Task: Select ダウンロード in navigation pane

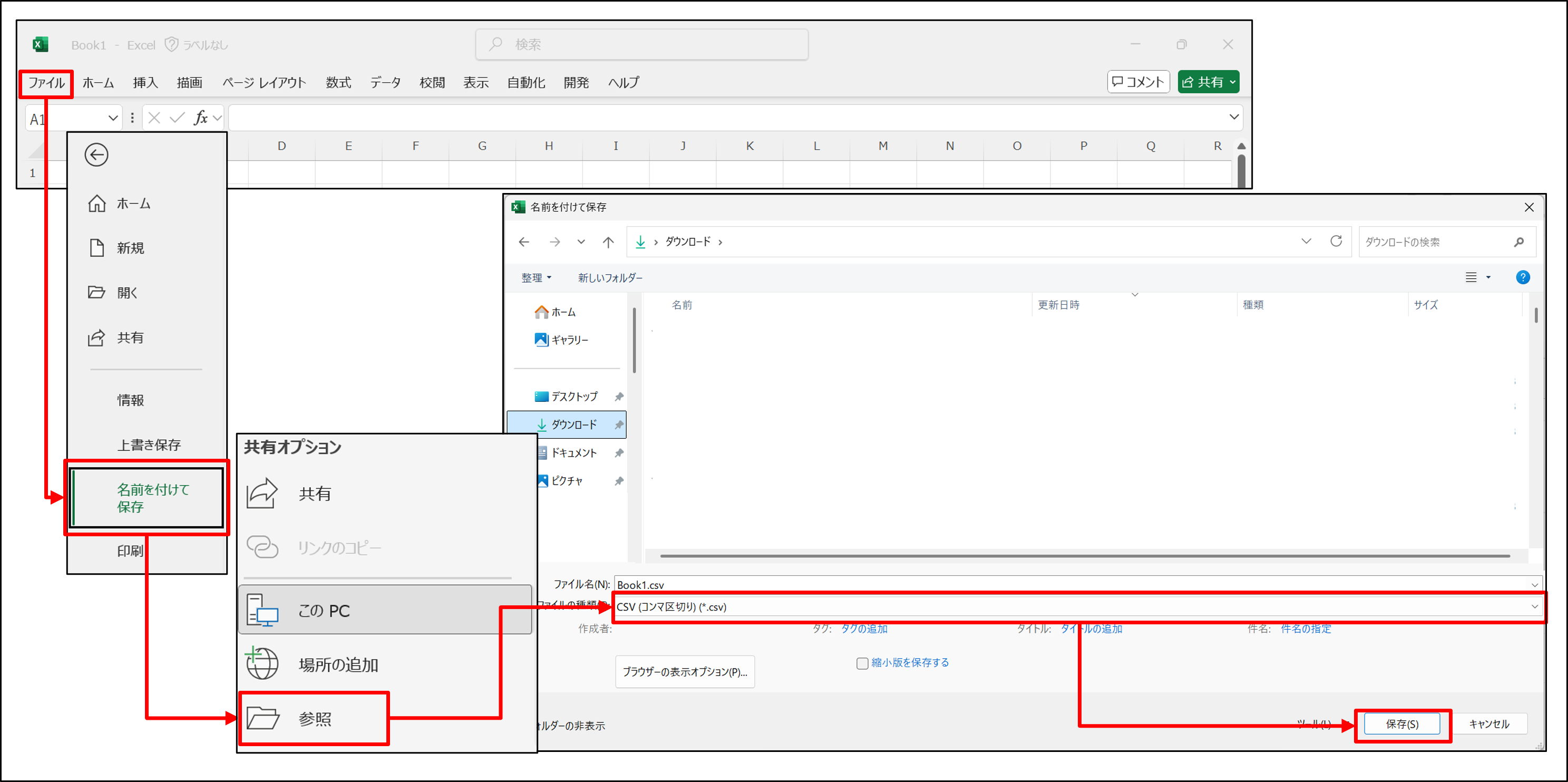Action: tap(573, 424)
